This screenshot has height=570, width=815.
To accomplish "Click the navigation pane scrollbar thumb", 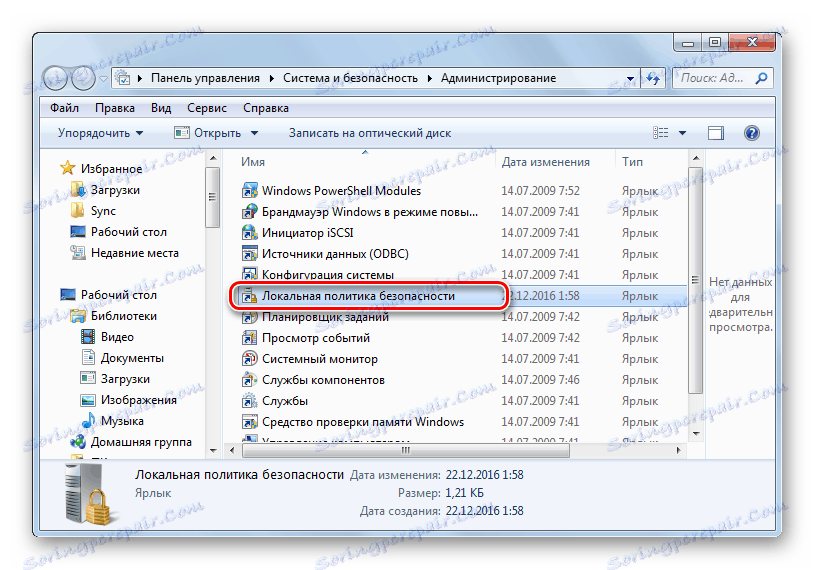I will [x=212, y=197].
